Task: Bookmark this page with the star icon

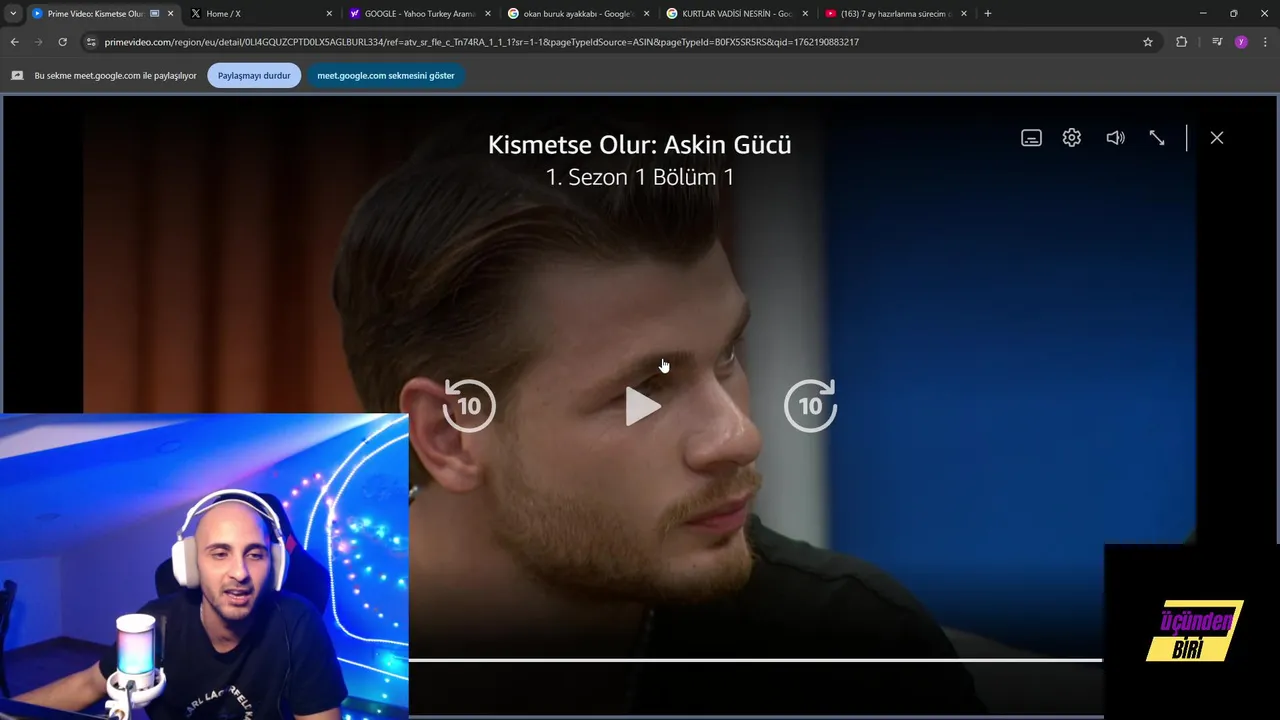Action: 1148,42
